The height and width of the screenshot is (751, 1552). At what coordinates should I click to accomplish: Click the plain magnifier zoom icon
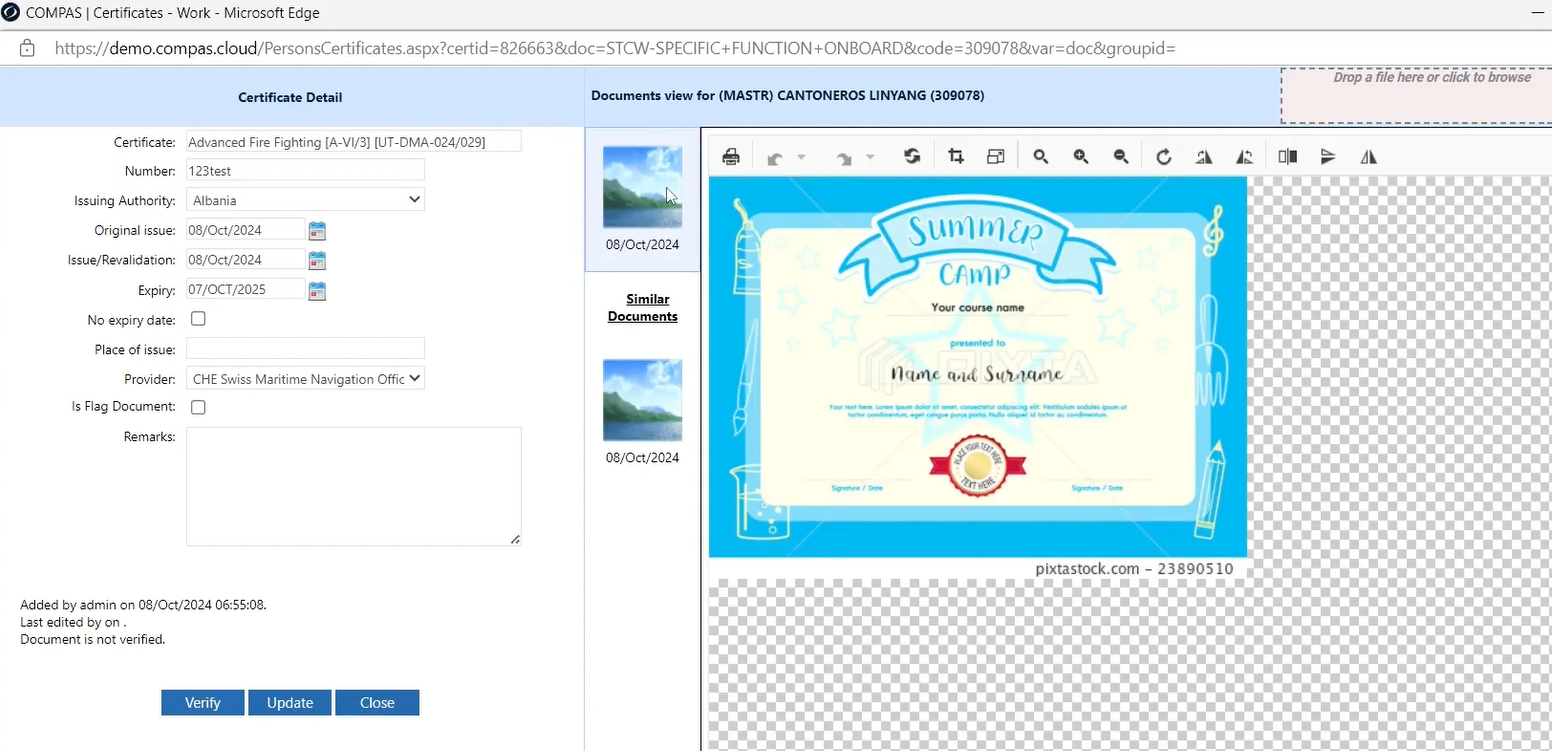coord(1041,157)
